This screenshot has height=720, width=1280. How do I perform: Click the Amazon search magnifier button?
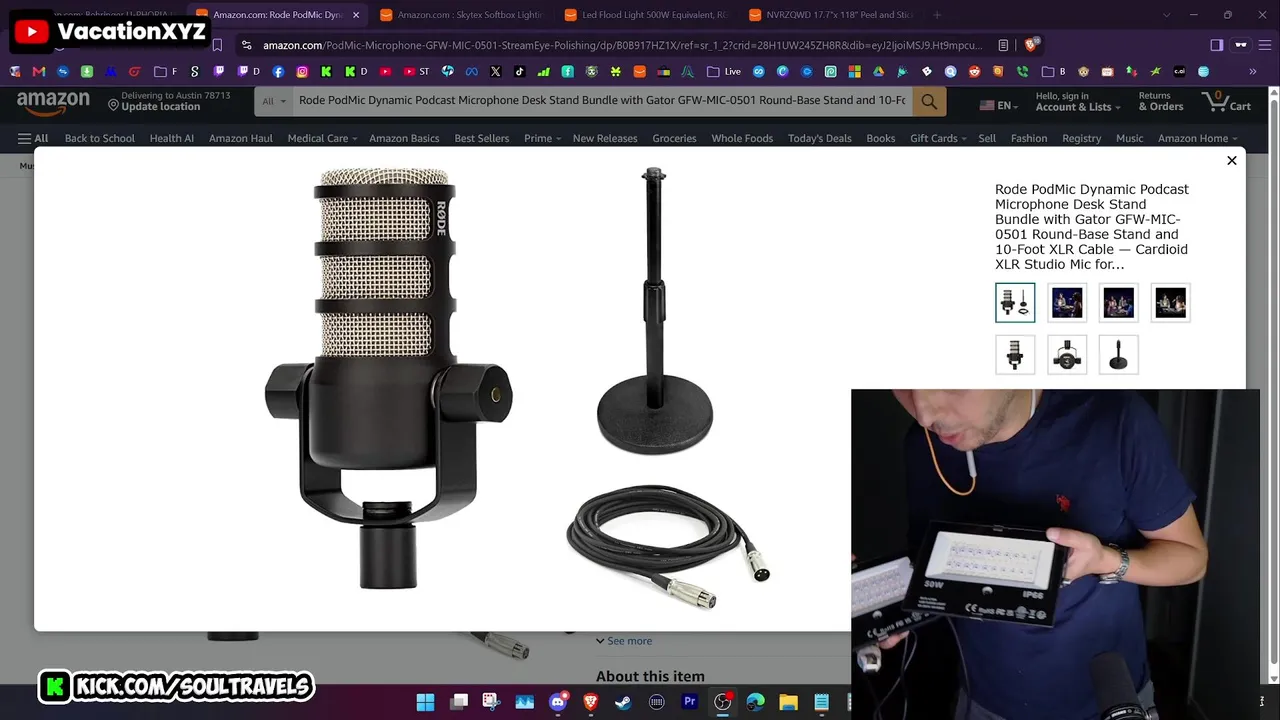[929, 101]
